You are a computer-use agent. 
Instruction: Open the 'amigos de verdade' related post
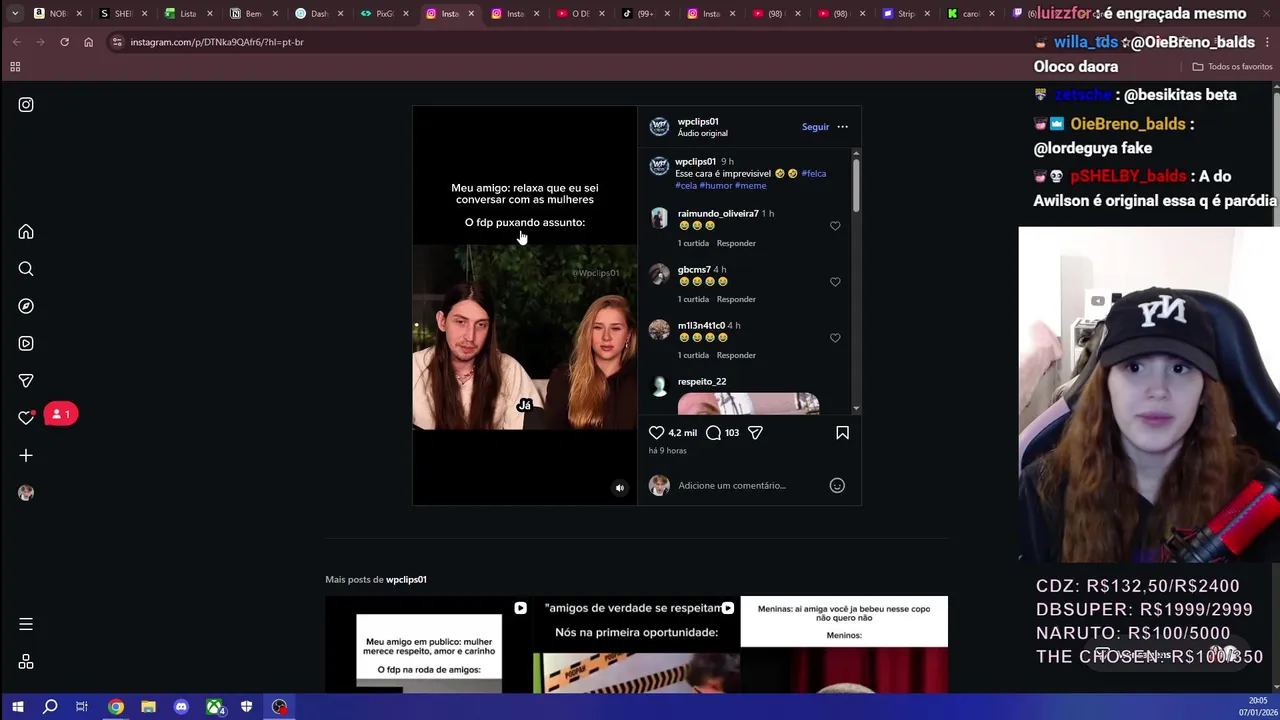pos(636,645)
